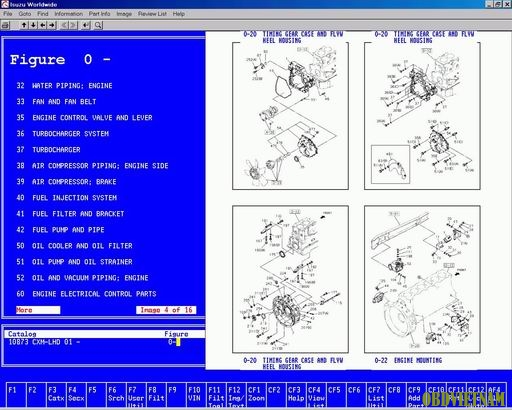
Task: Click the F9 function key button
Action: click(176, 395)
